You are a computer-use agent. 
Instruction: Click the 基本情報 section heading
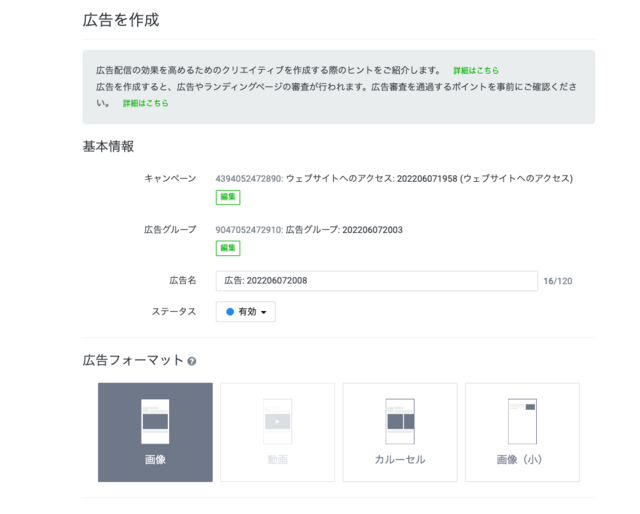(x=108, y=147)
